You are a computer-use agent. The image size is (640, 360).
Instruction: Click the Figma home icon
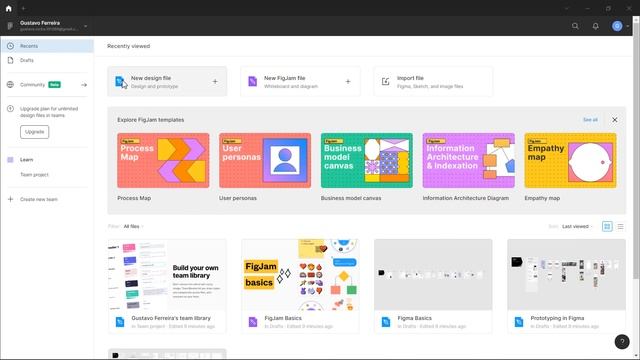coord(9,8)
